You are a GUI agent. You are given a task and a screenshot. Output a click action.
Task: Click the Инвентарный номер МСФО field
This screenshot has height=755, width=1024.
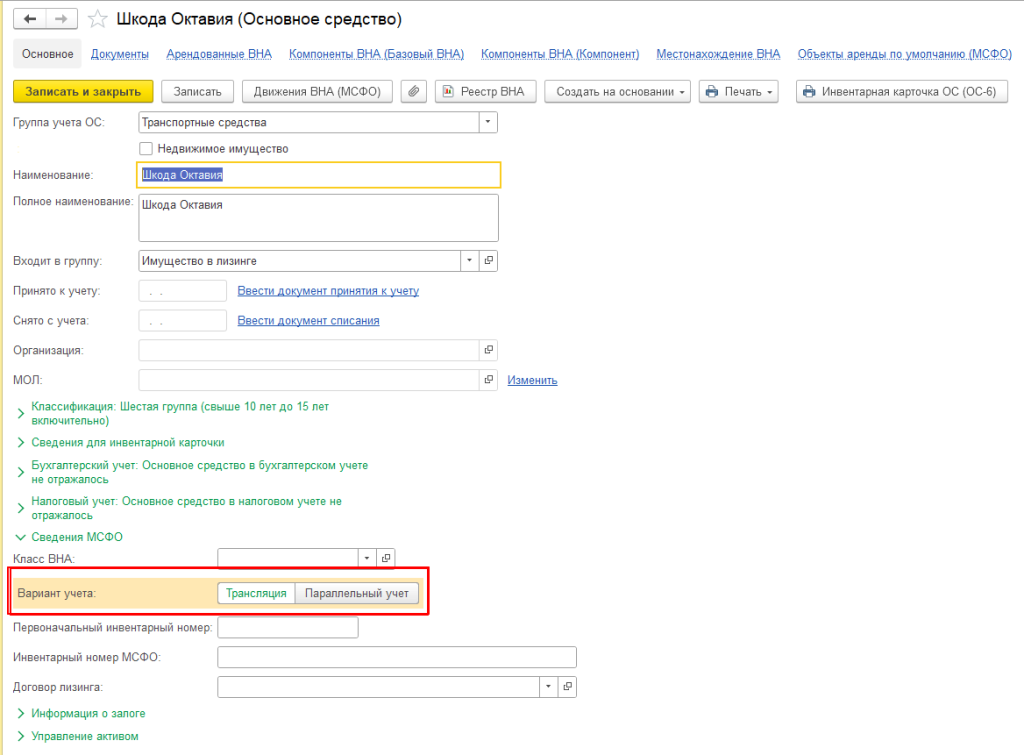click(396, 657)
